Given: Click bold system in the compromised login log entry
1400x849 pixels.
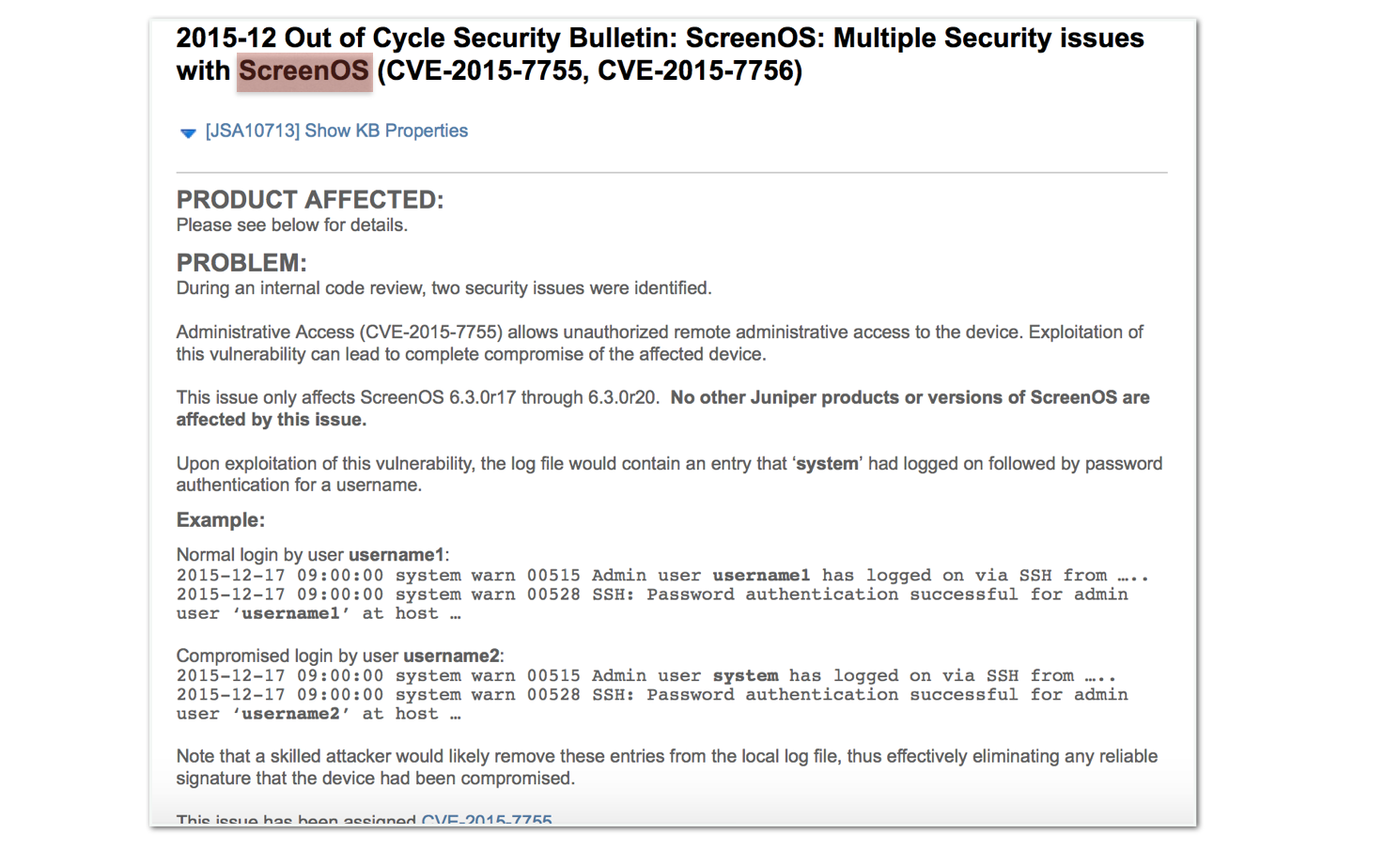Looking at the screenshot, I should (x=745, y=676).
